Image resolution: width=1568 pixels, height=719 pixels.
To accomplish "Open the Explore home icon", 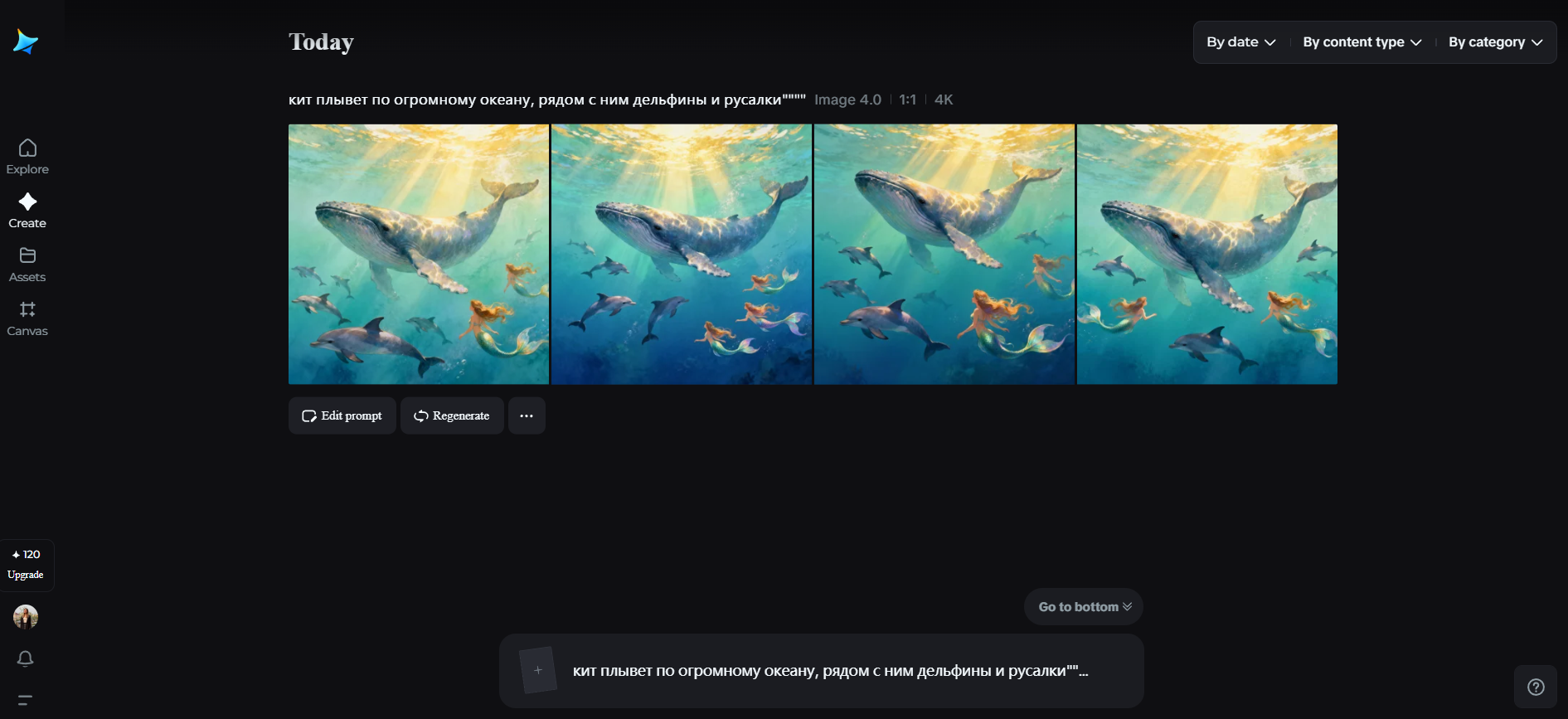I will pos(27,148).
